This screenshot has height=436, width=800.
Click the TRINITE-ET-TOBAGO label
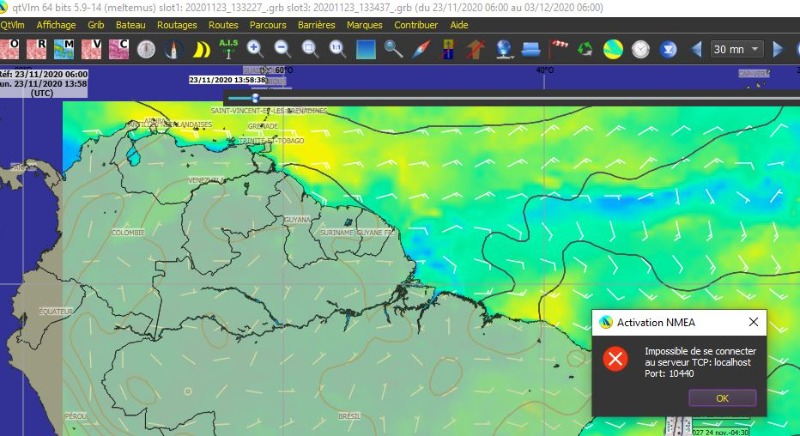[272, 140]
